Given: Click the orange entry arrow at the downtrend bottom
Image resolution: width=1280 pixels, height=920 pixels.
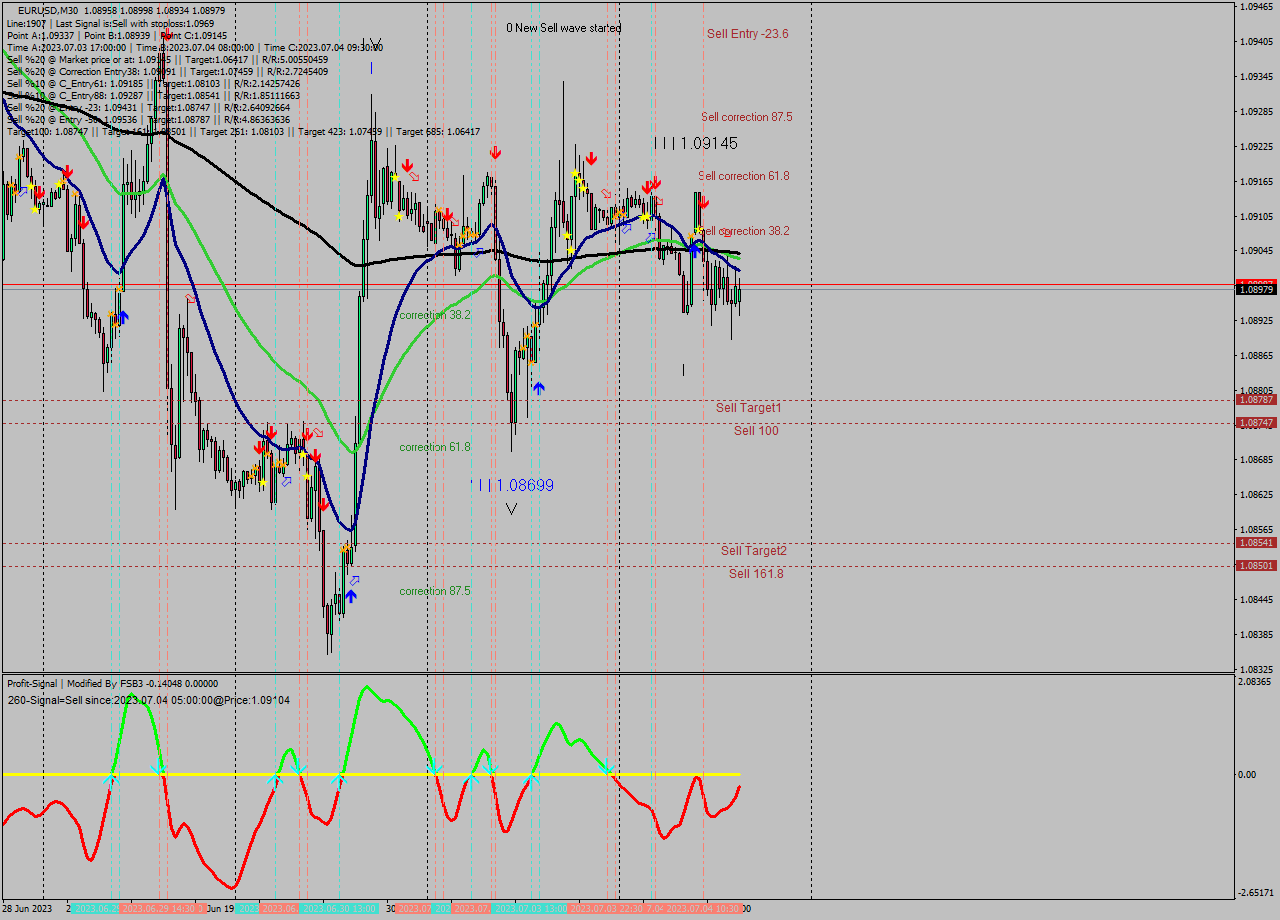Looking at the screenshot, I should (345, 550).
